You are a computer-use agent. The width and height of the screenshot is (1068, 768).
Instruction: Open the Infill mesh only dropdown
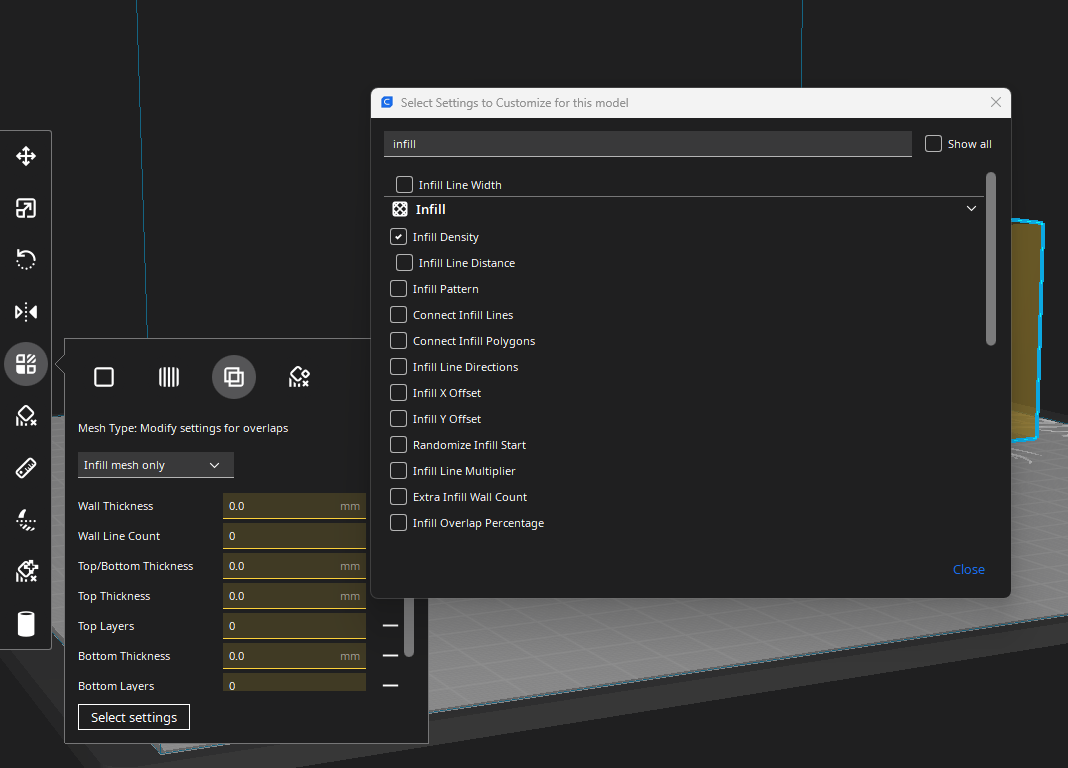click(155, 465)
